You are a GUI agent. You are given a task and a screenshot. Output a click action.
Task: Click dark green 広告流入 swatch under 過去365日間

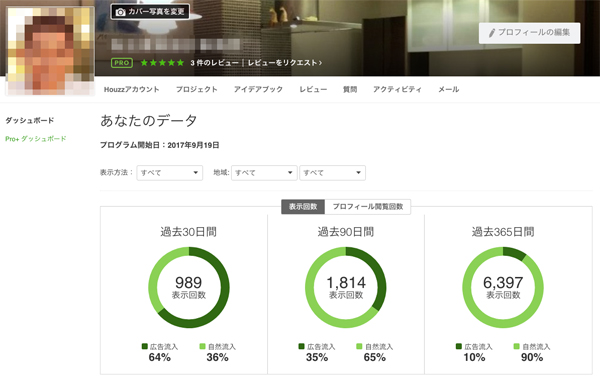click(x=459, y=346)
